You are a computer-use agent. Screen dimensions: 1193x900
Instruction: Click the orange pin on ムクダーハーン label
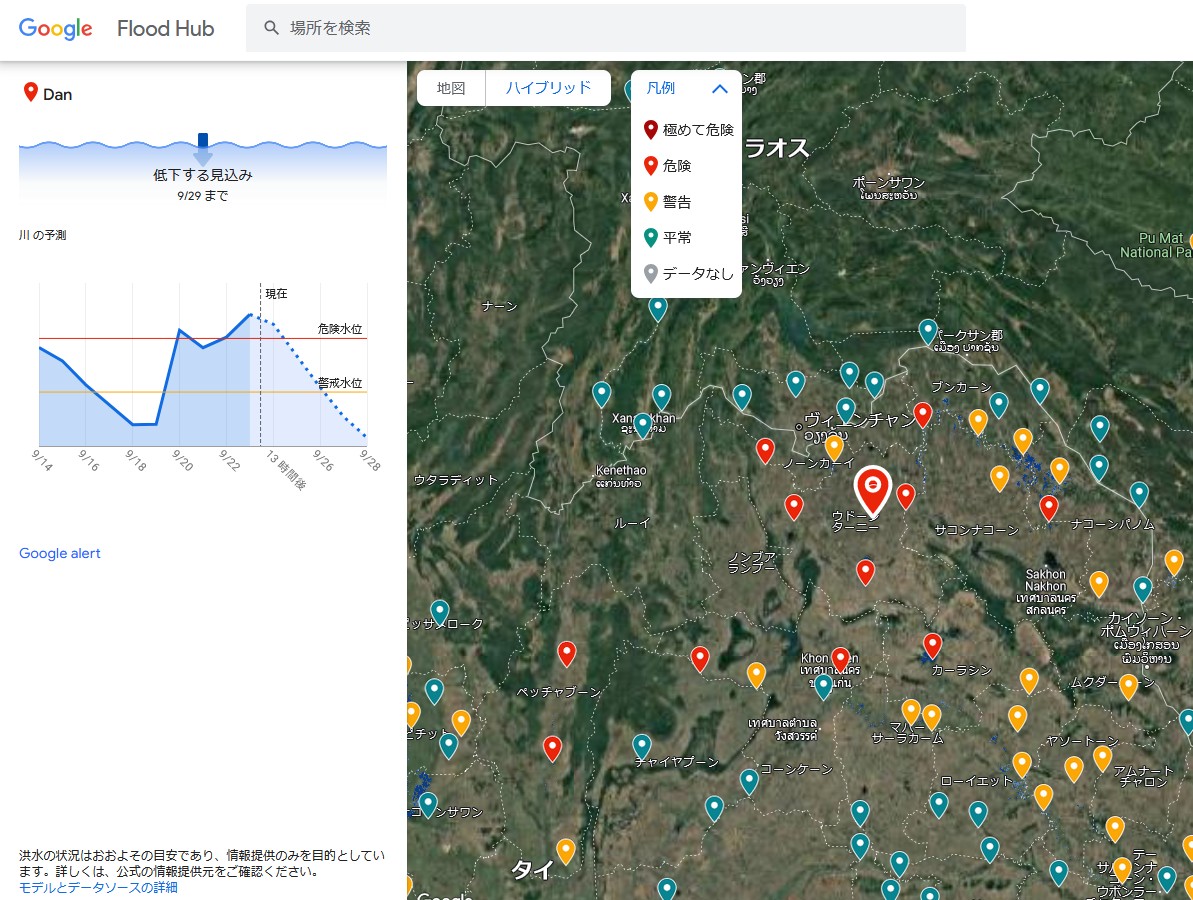pos(1128,686)
